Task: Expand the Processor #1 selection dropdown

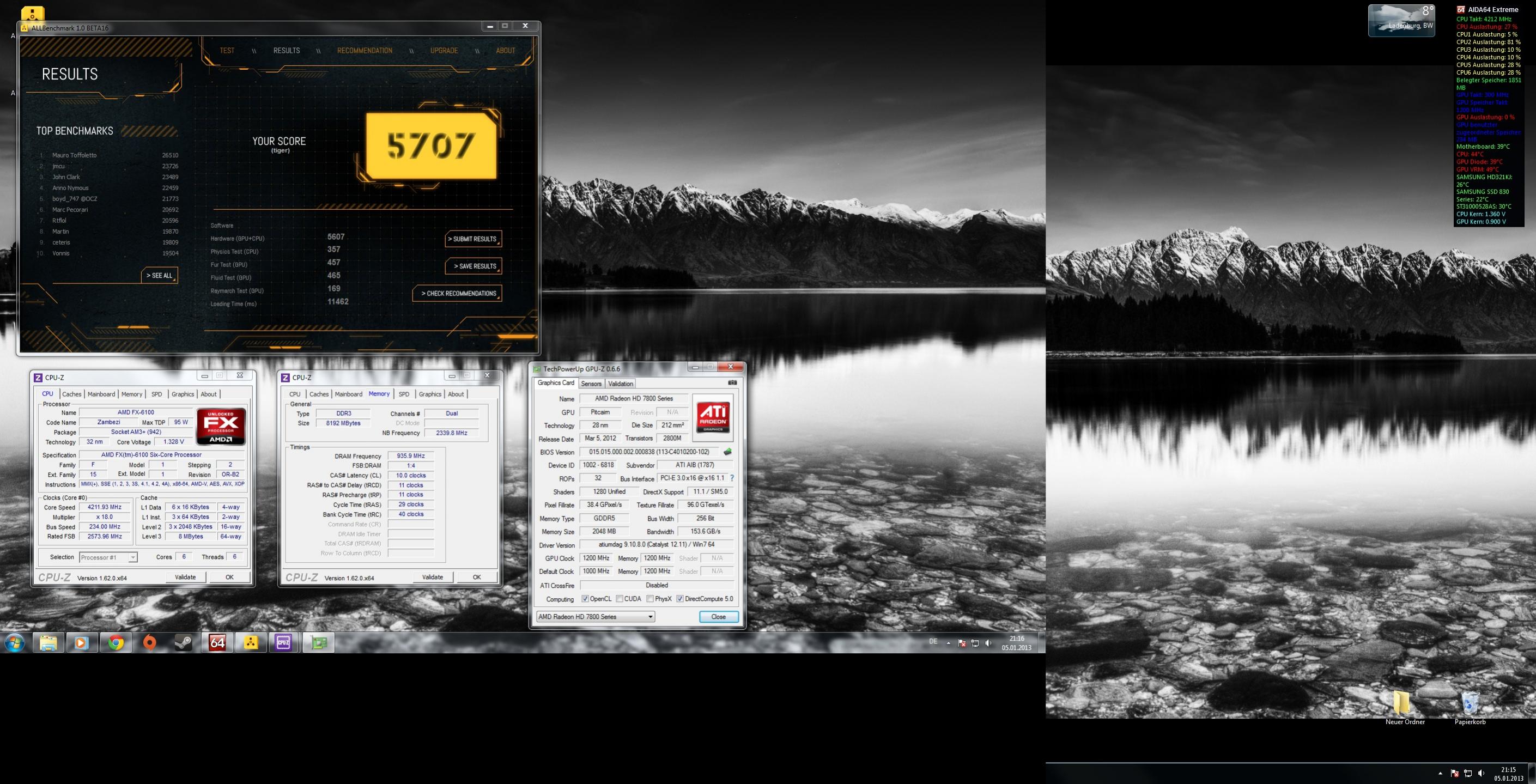Action: pyautogui.click(x=108, y=557)
